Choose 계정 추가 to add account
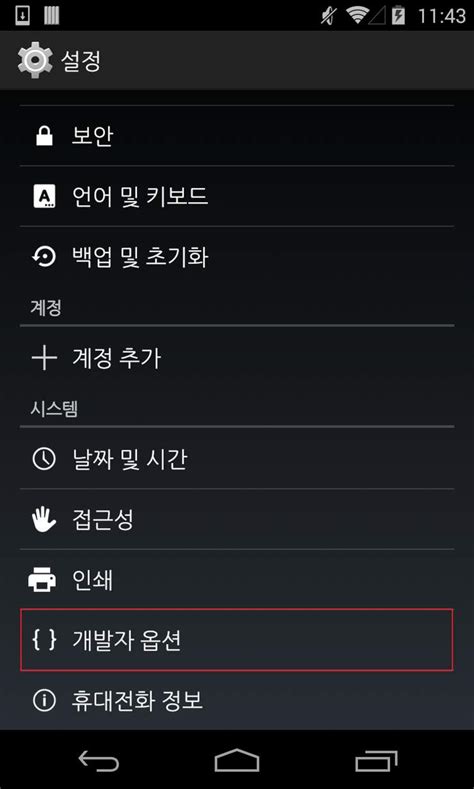The width and height of the screenshot is (474, 789). pyautogui.click(x=237, y=358)
